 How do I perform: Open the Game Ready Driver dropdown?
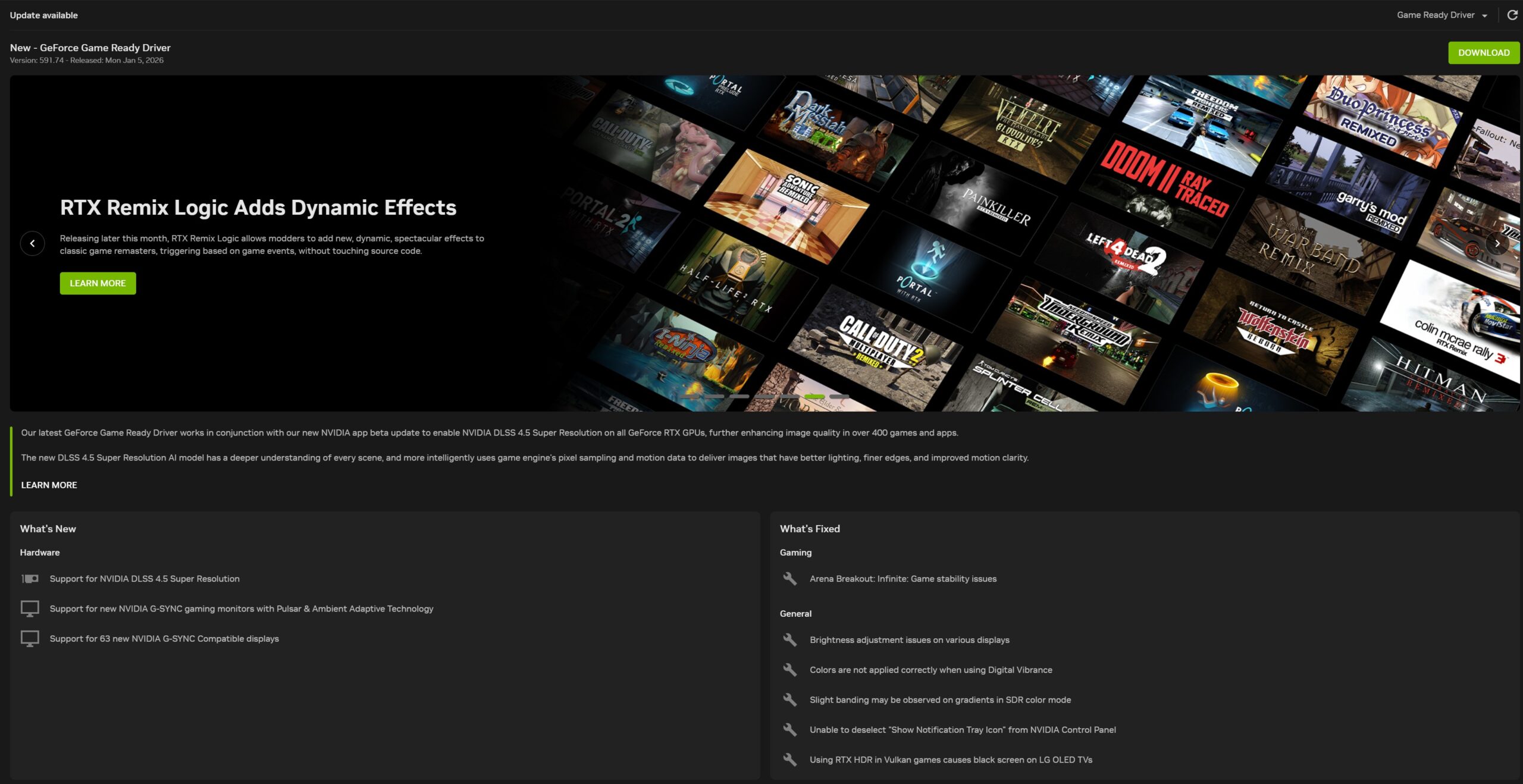click(x=1435, y=15)
